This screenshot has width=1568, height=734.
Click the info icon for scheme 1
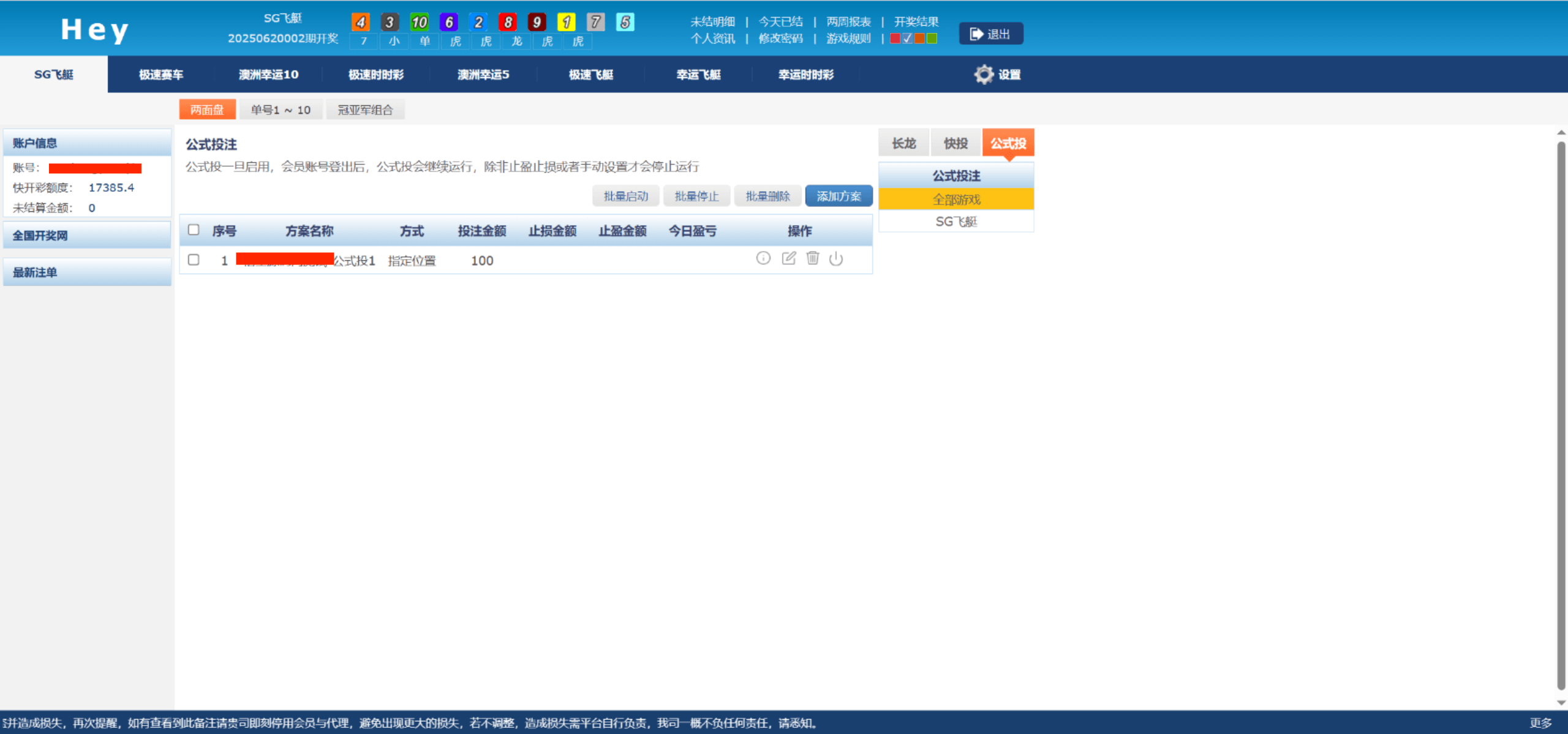(763, 258)
